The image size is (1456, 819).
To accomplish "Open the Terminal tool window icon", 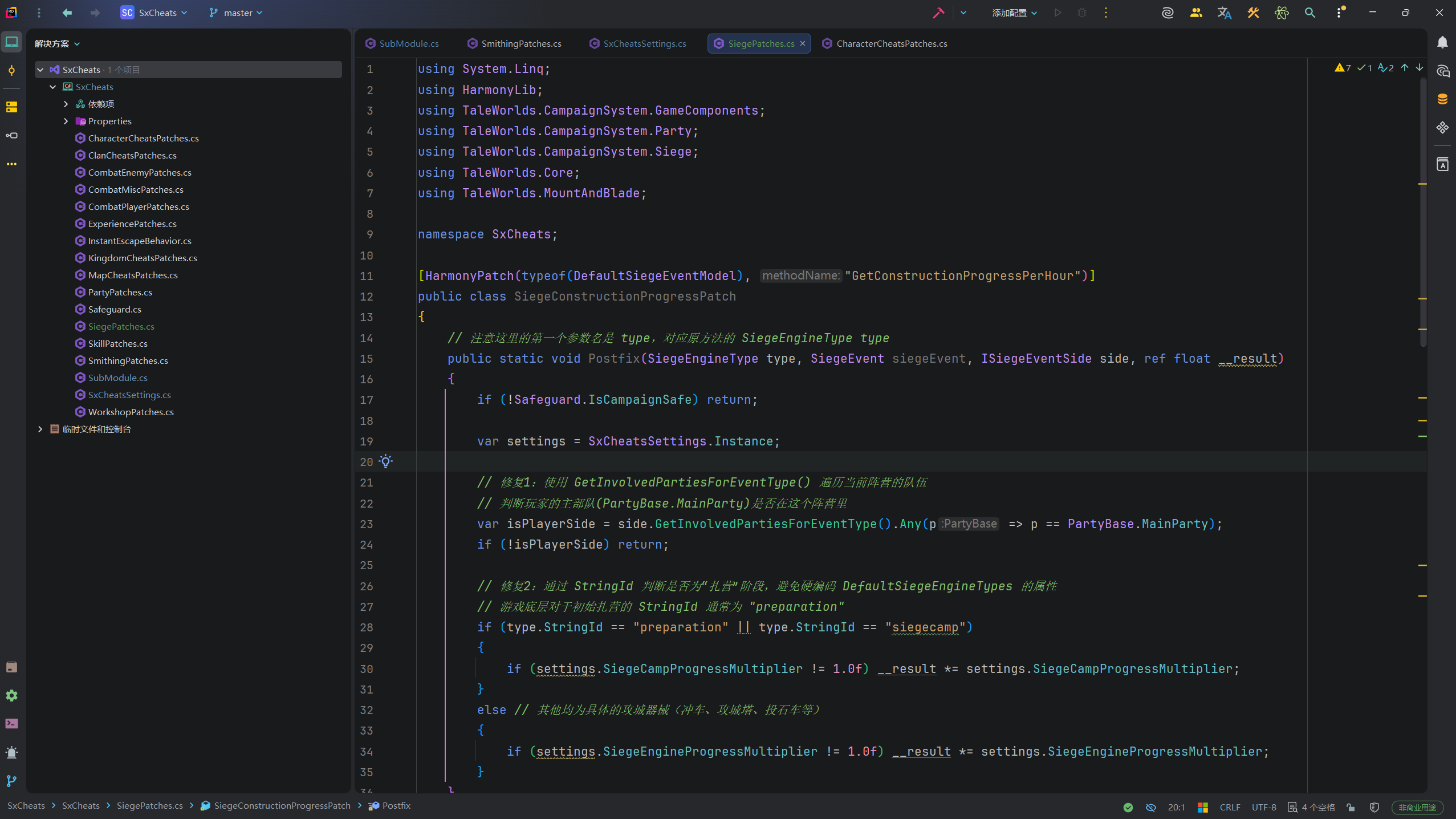I will [x=11, y=724].
